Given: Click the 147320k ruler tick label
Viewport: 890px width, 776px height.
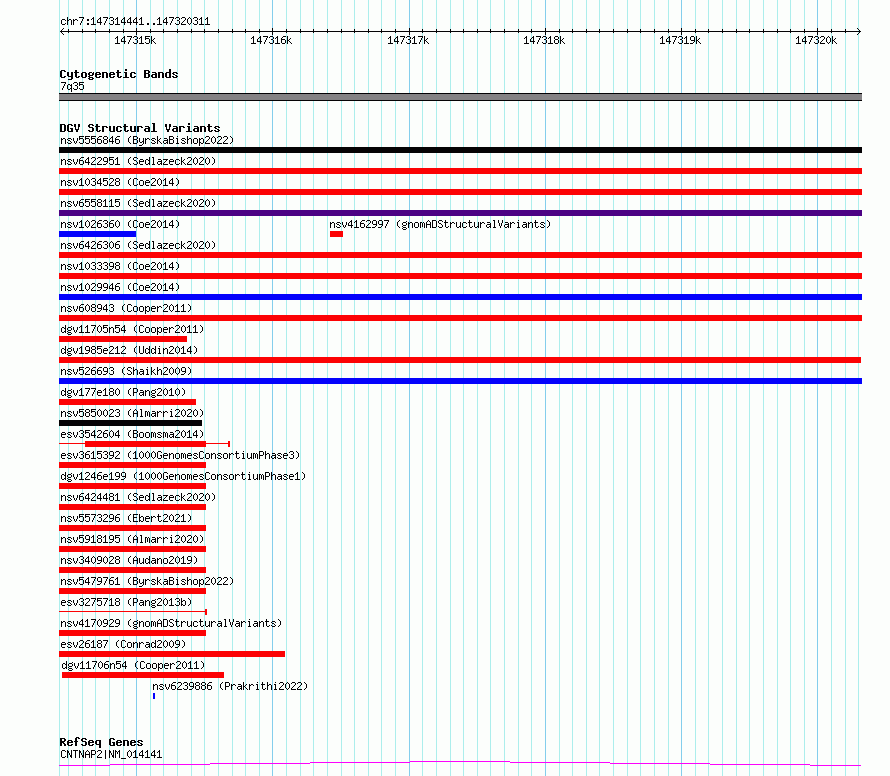Looking at the screenshot, I should pyautogui.click(x=816, y=40).
